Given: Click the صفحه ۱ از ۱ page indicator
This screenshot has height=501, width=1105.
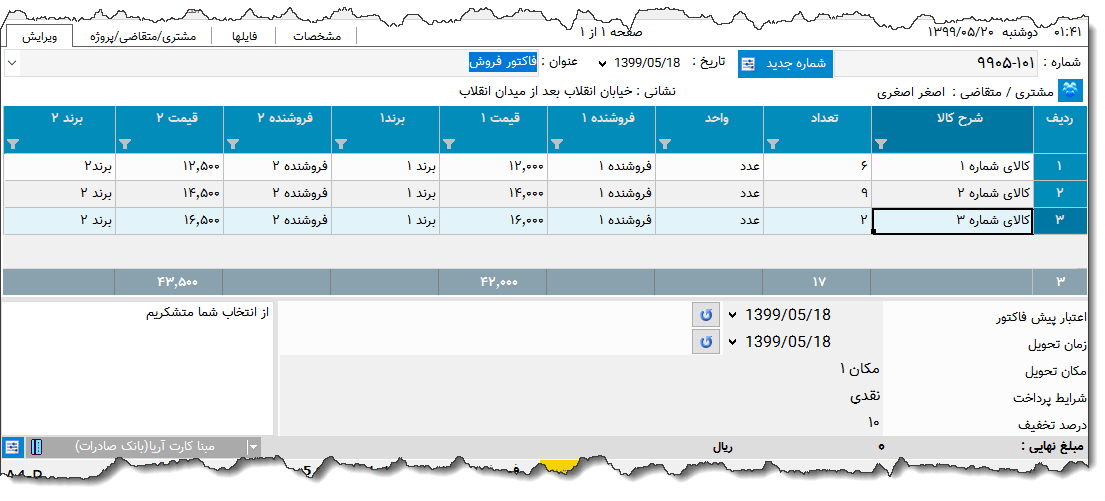Looking at the screenshot, I should tap(611, 32).
